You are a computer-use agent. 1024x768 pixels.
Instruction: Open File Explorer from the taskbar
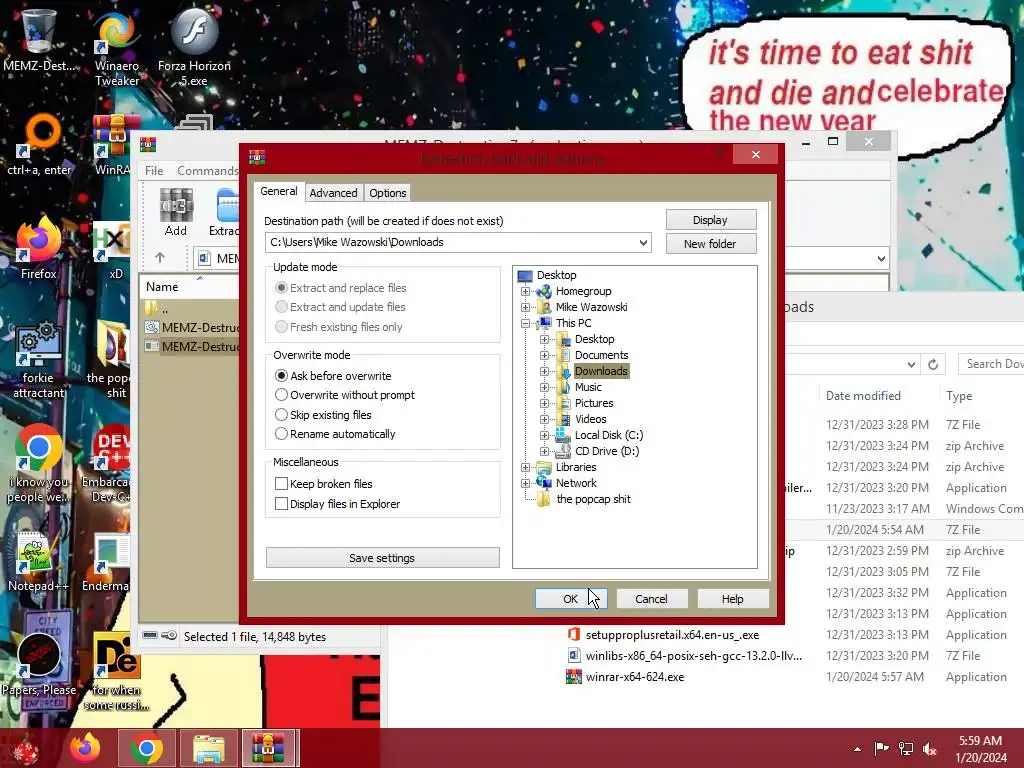pos(208,748)
